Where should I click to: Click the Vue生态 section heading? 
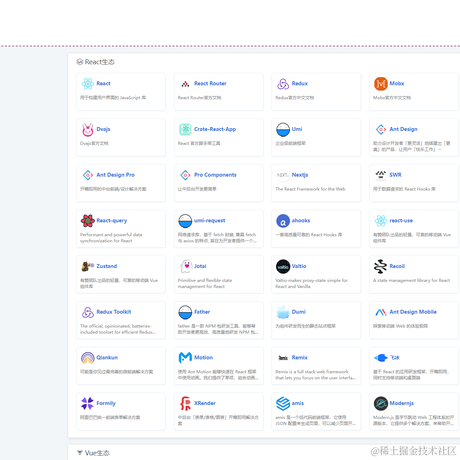click(97, 453)
